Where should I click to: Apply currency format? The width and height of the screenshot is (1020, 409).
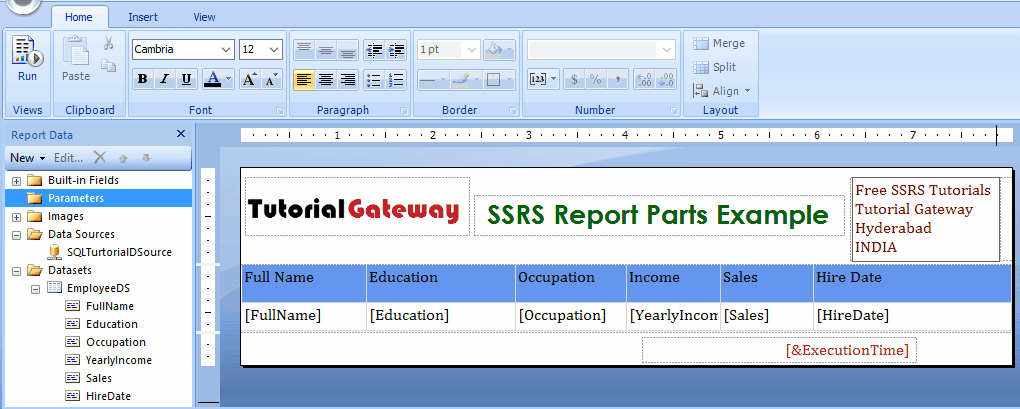coord(574,80)
